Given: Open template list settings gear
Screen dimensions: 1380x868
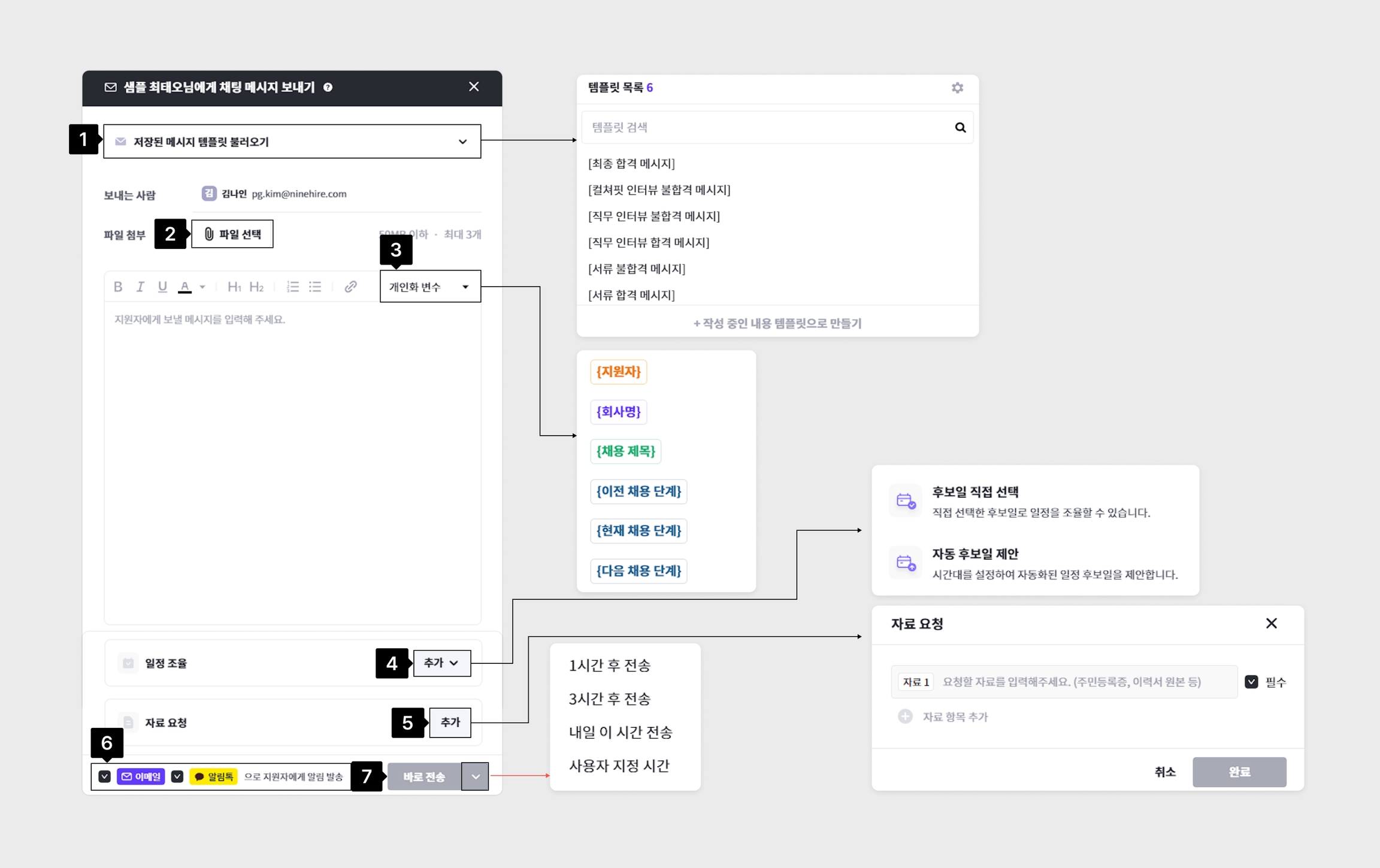Looking at the screenshot, I should point(957,88).
